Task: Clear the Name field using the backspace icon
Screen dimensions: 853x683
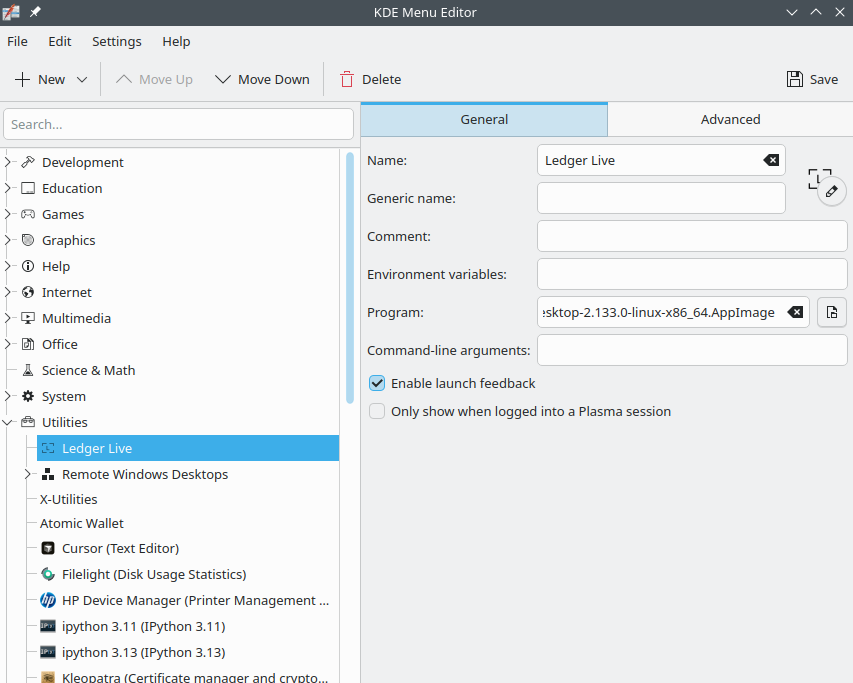Action: pos(770,160)
